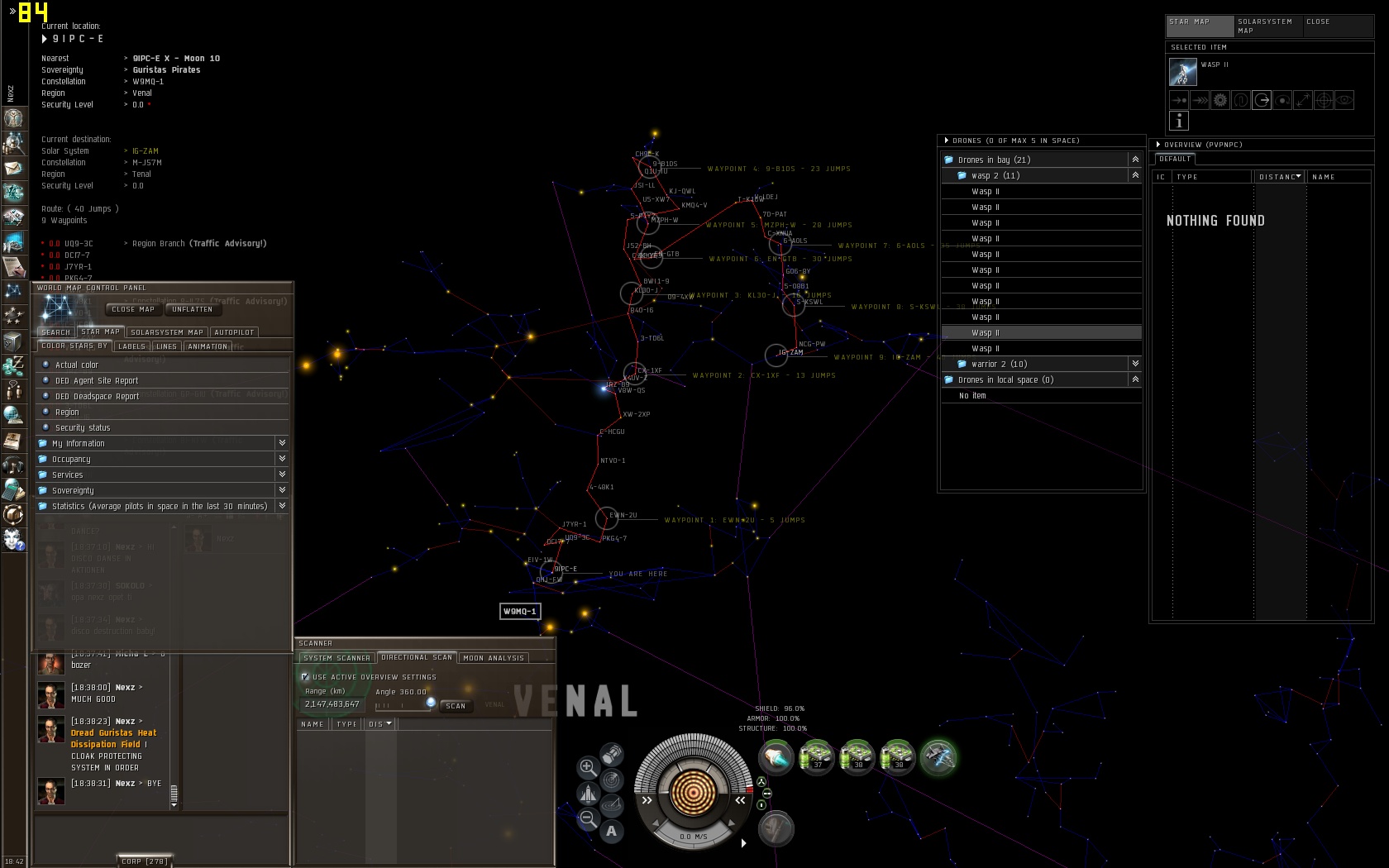Select Security status color option

pyautogui.click(x=163, y=427)
